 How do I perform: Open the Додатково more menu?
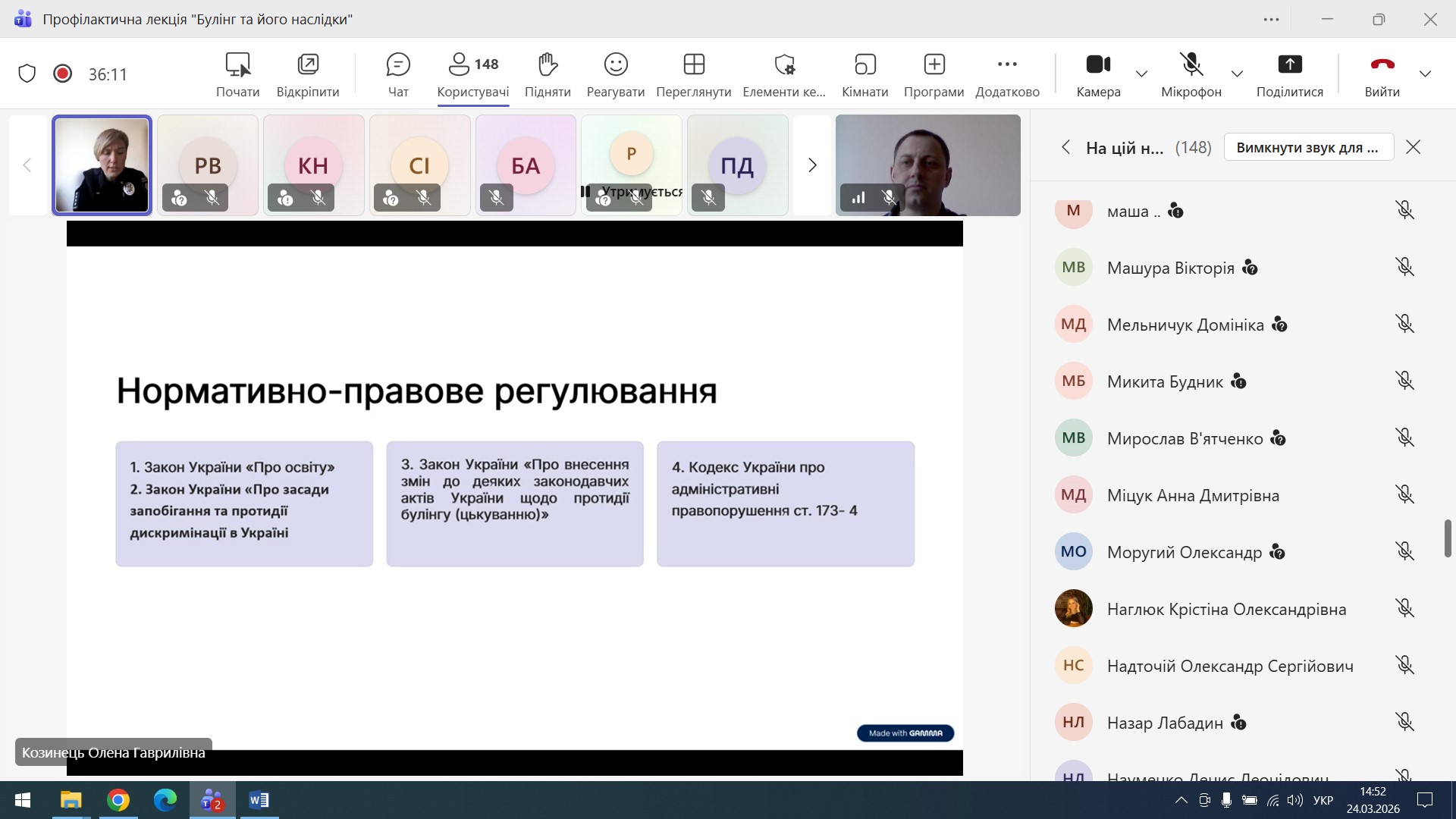coord(1007,65)
